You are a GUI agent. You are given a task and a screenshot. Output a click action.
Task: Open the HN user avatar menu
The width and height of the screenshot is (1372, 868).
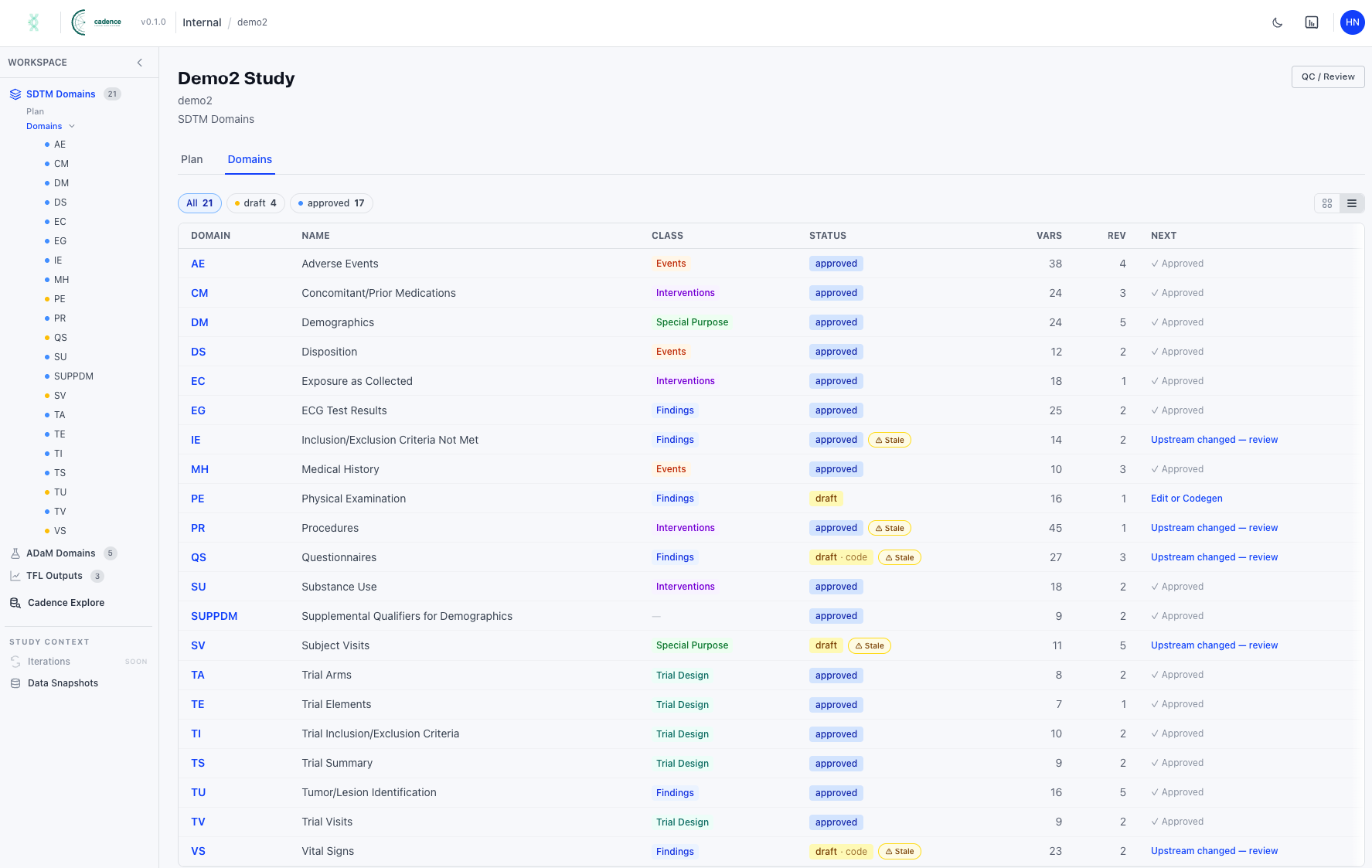point(1352,22)
